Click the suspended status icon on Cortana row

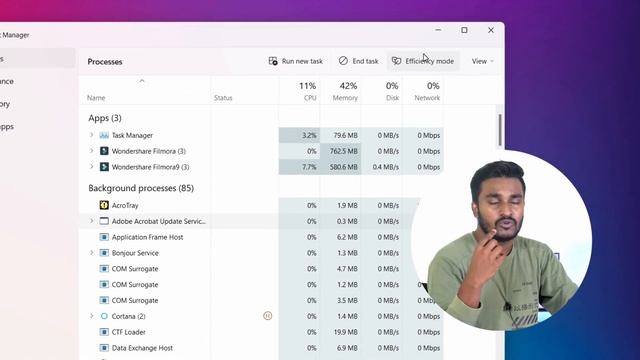click(267, 316)
